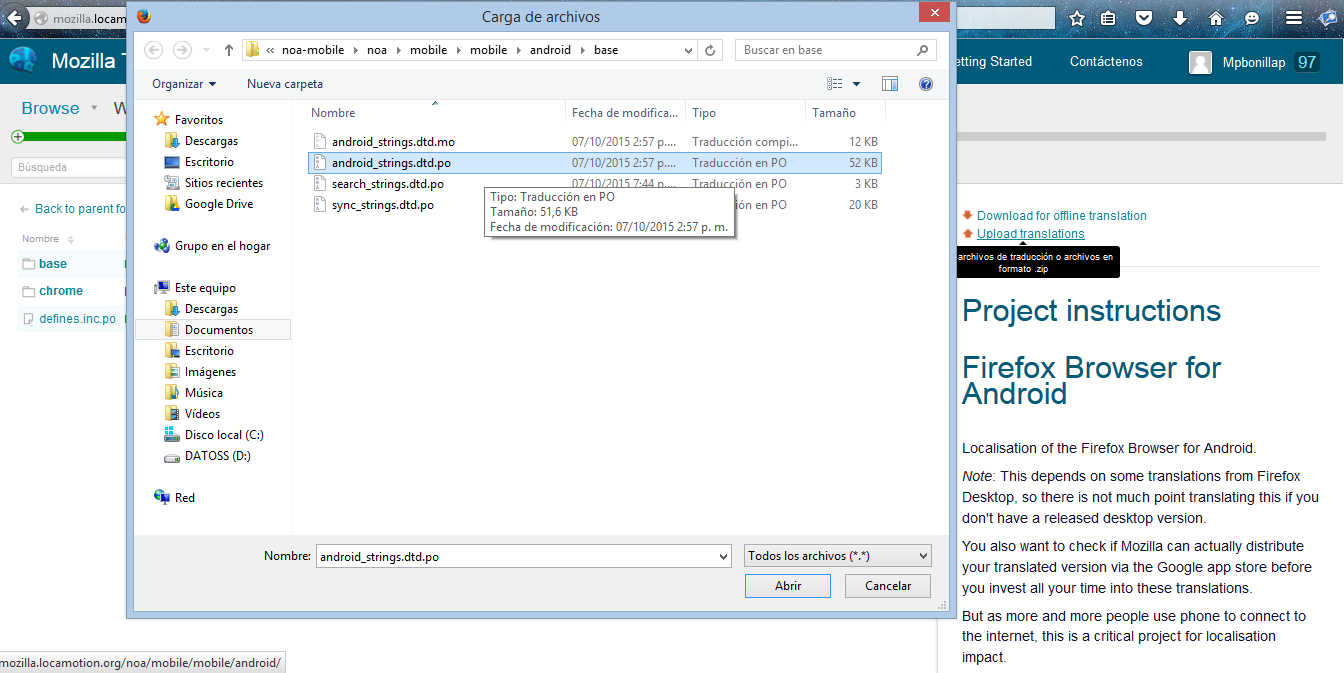1344x673 pixels.
Task: Click the green plus progress icon
Action: (17, 137)
